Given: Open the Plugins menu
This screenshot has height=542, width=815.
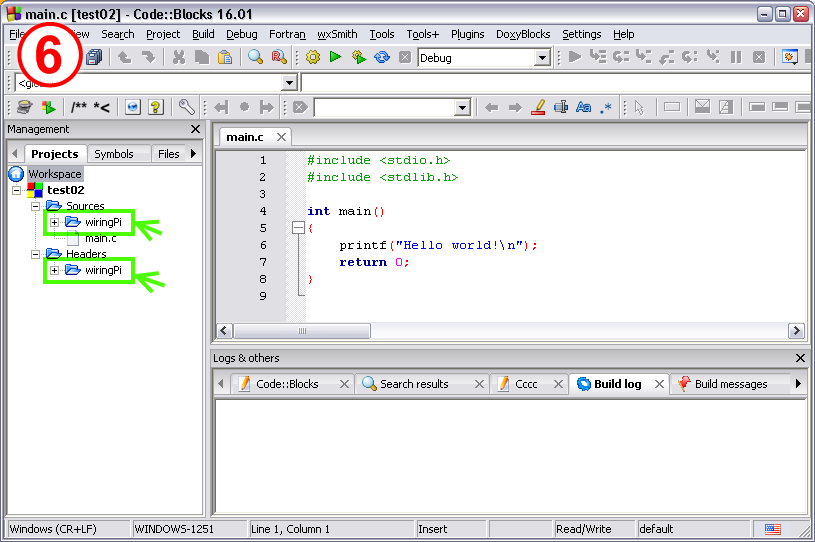Looking at the screenshot, I should point(468,34).
